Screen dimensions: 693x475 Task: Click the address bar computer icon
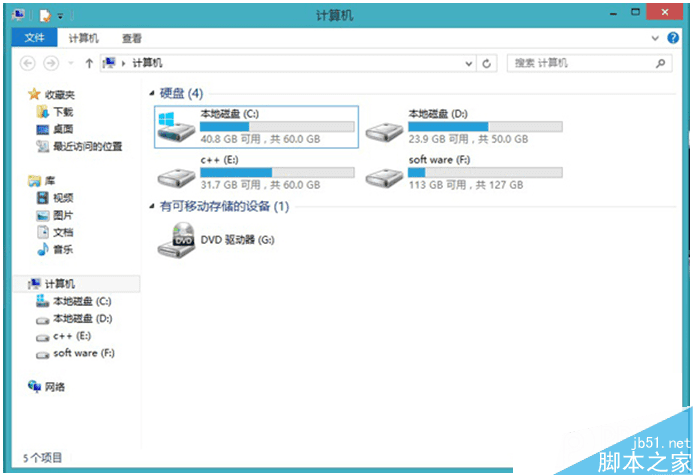(x=109, y=63)
